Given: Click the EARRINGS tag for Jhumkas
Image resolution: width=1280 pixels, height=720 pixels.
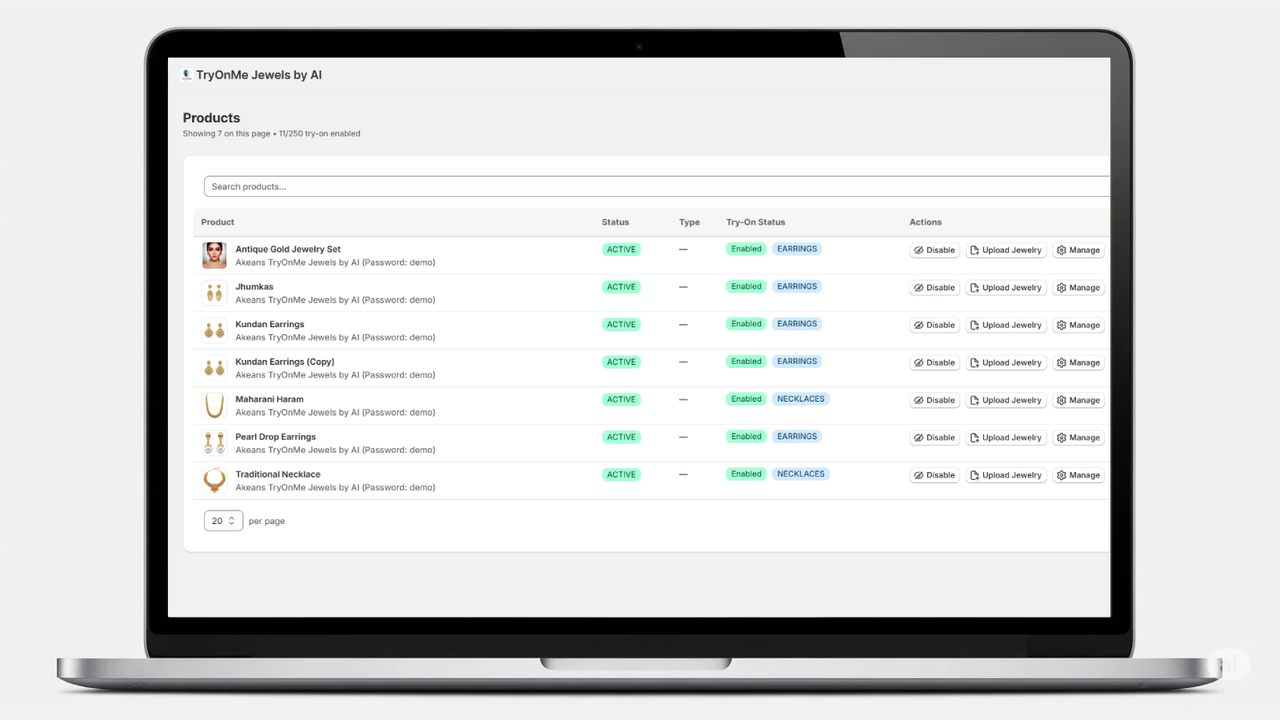Looking at the screenshot, I should (x=797, y=286).
